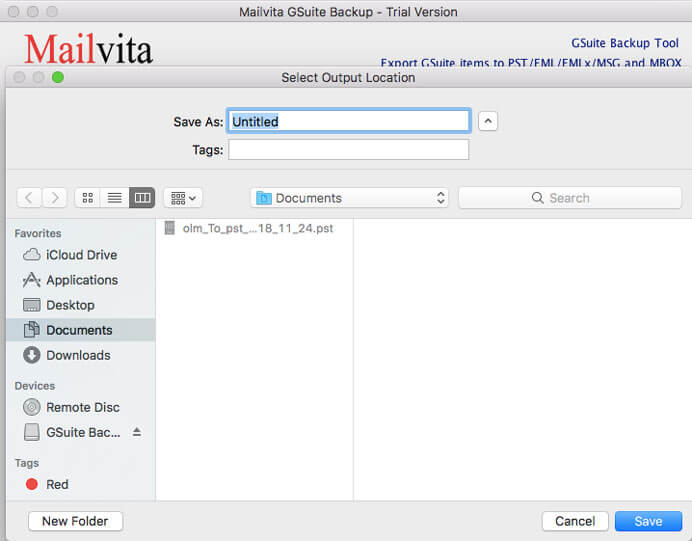
Task: Select Remote Disc under Devices
Action: click(x=82, y=407)
